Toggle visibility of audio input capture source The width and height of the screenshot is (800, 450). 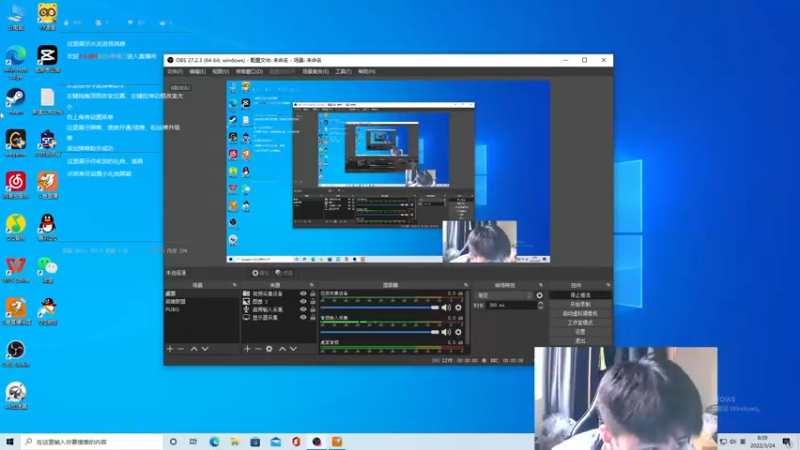[303, 309]
